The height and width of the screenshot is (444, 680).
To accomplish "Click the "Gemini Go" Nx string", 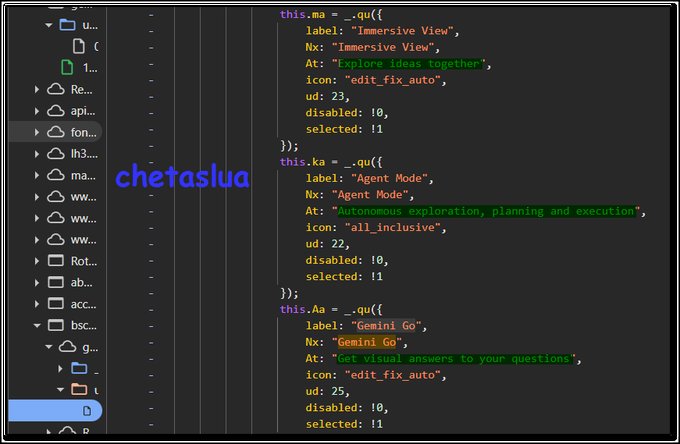I will 366,342.
